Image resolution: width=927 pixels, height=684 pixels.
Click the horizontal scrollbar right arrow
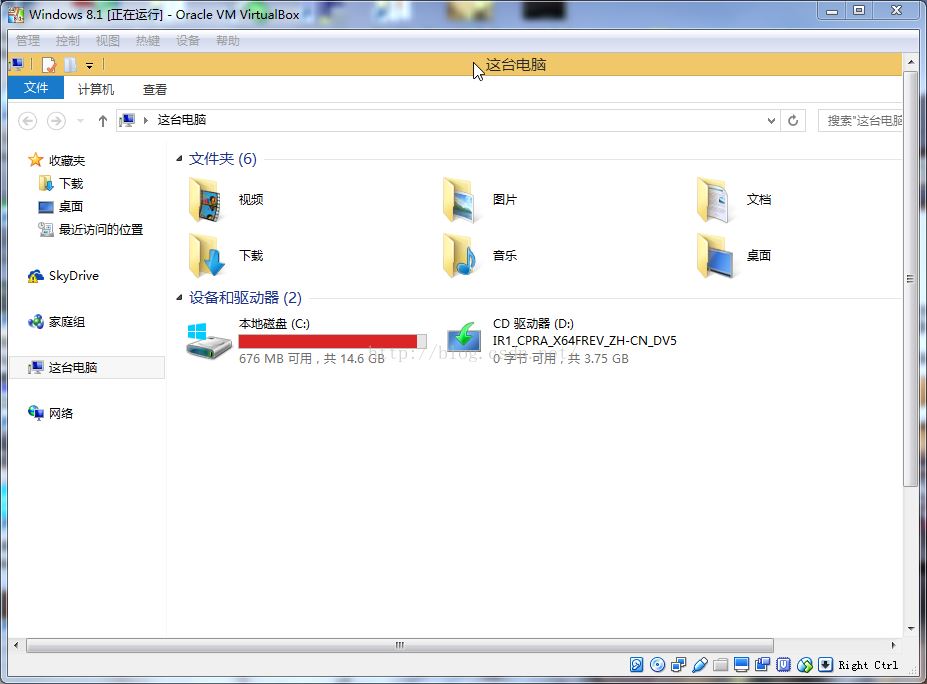(893, 645)
